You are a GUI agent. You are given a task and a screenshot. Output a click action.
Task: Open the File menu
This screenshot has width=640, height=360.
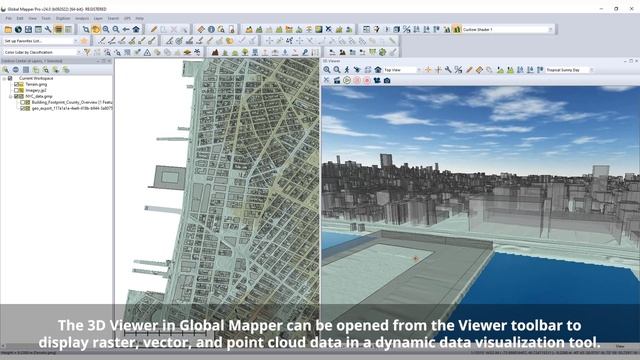click(x=9, y=18)
